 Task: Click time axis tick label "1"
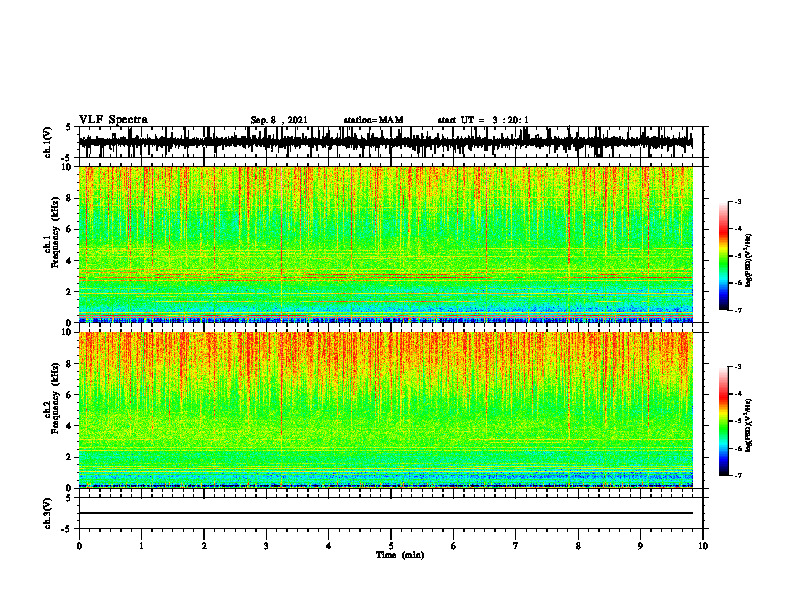pos(141,546)
